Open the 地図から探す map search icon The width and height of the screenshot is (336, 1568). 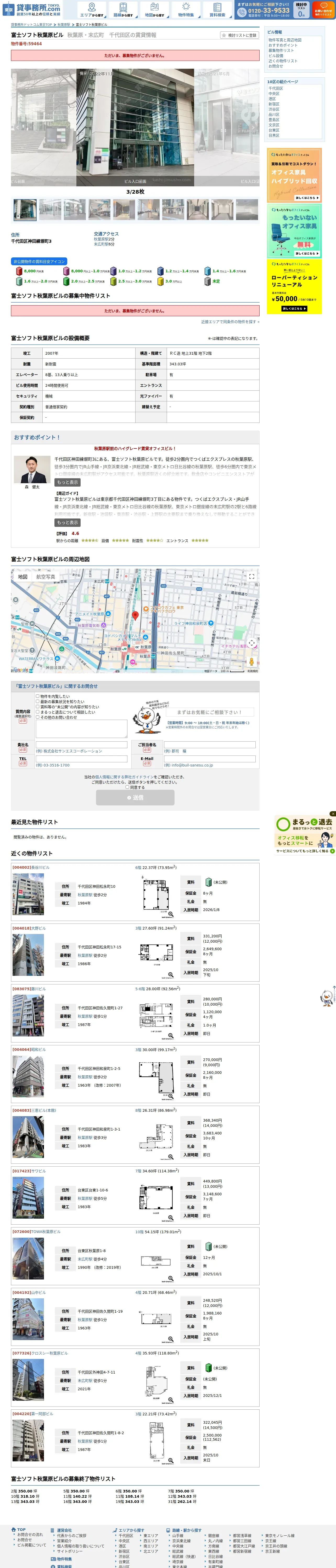(x=154, y=9)
